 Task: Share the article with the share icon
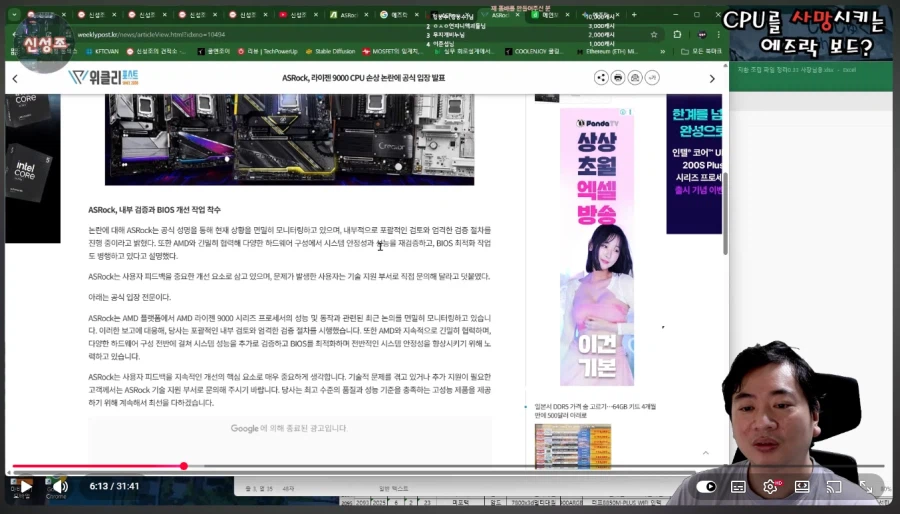click(x=601, y=77)
